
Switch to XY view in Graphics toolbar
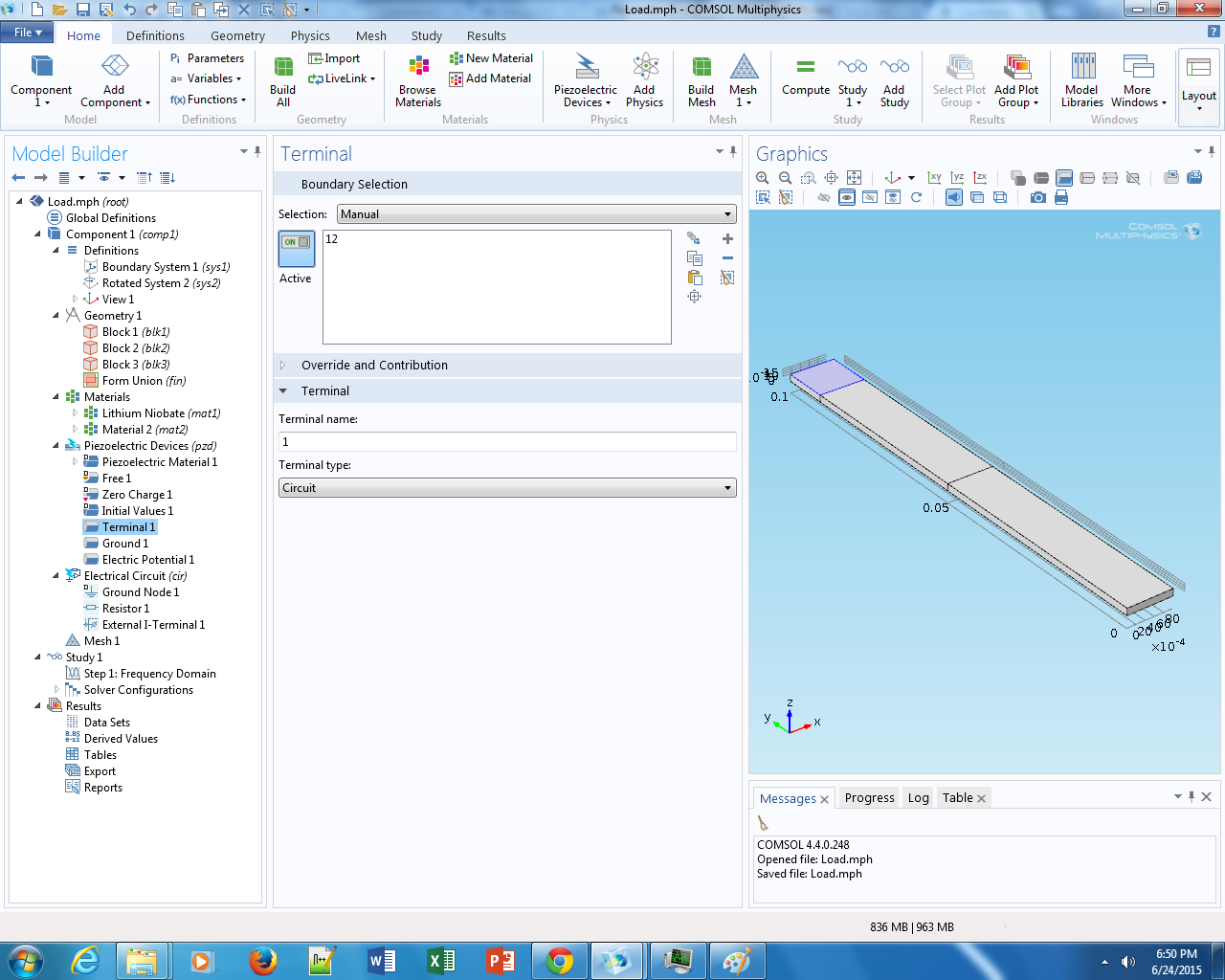934,178
